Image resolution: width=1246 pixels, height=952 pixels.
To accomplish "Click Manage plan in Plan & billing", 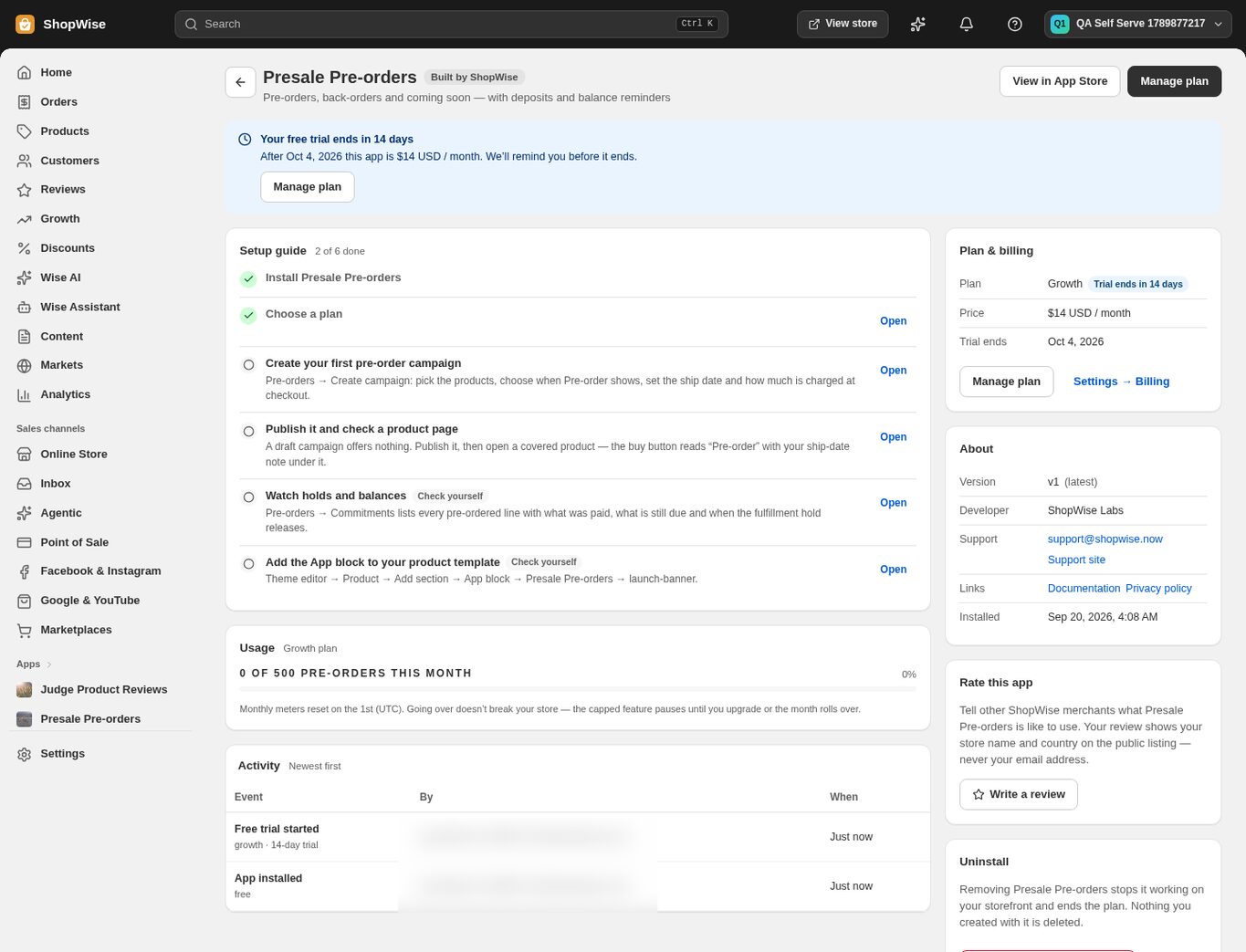I will pyautogui.click(x=1006, y=382).
